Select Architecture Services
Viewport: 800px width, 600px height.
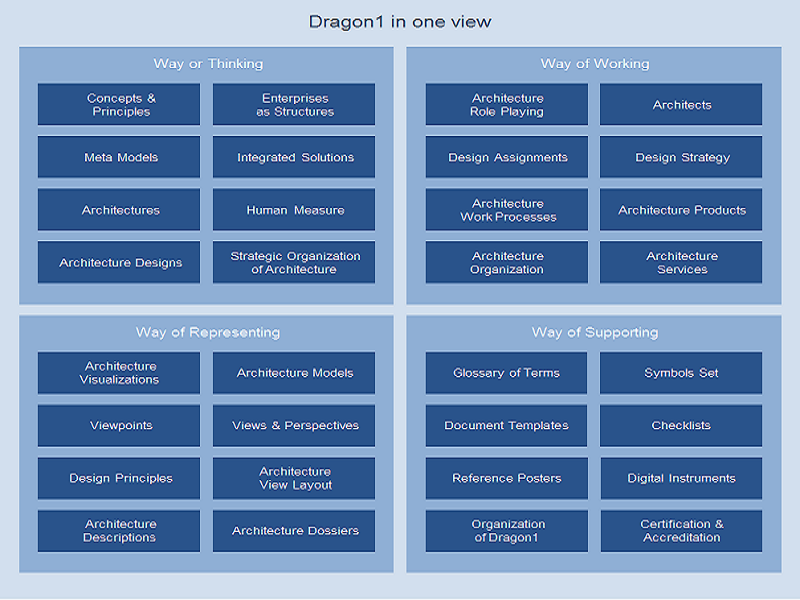click(681, 262)
